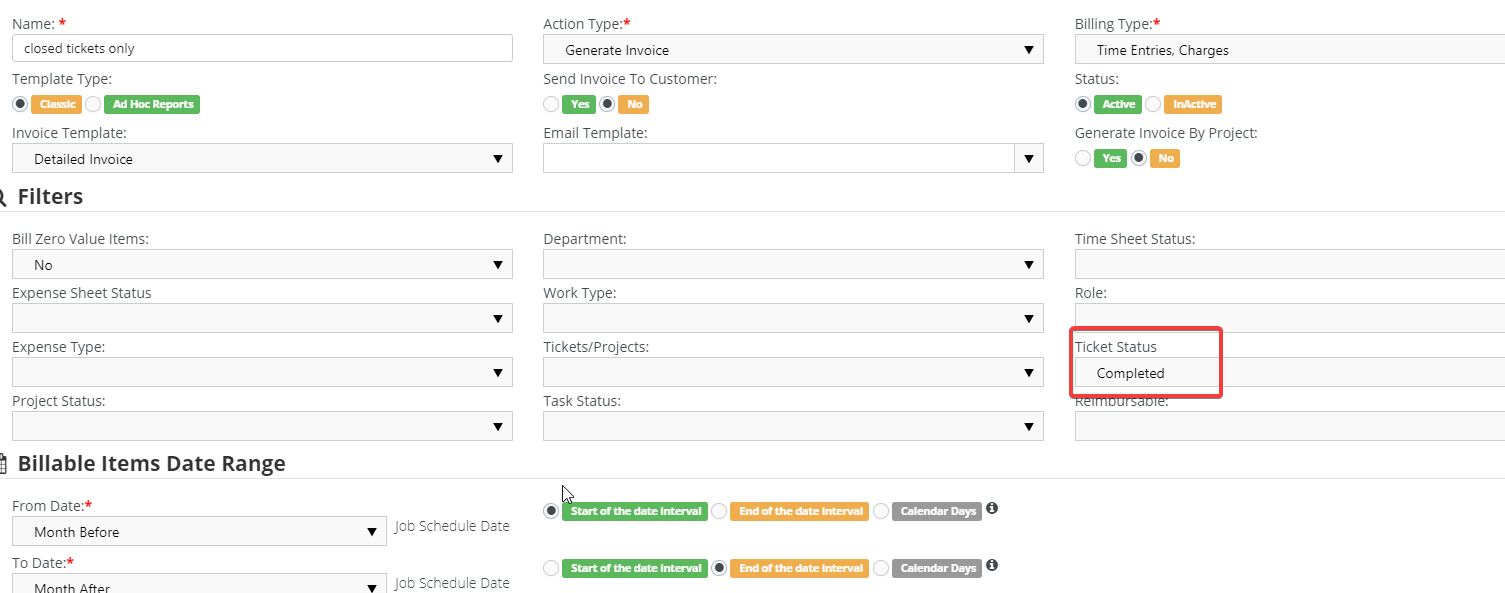Click info icon beside From Date Calendar Days
The height and width of the screenshot is (593, 1505).
992,509
